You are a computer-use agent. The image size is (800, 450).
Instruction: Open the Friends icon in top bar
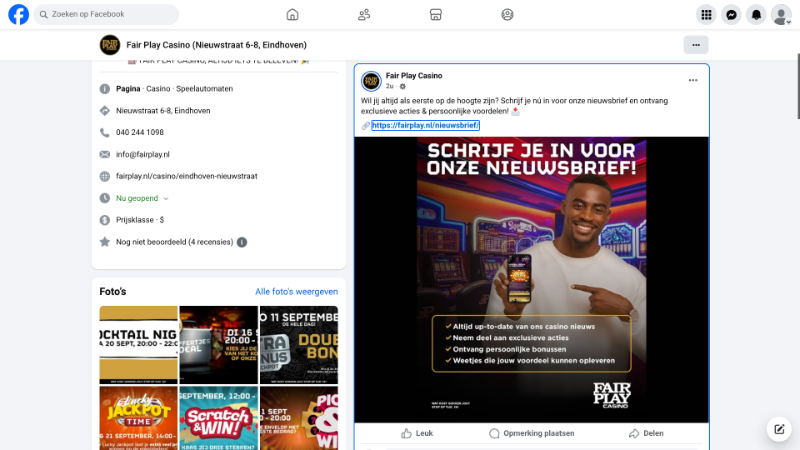[364, 15]
